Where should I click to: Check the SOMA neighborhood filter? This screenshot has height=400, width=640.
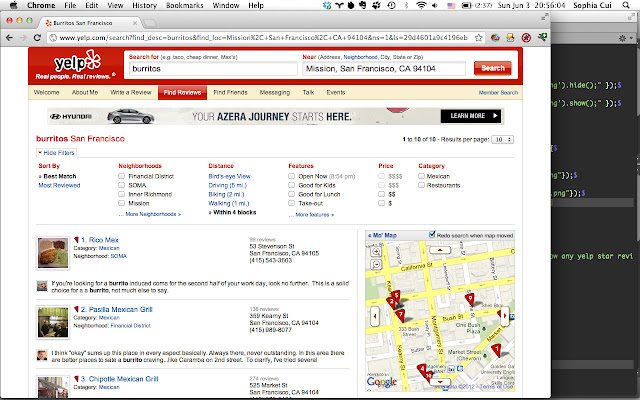[121, 185]
